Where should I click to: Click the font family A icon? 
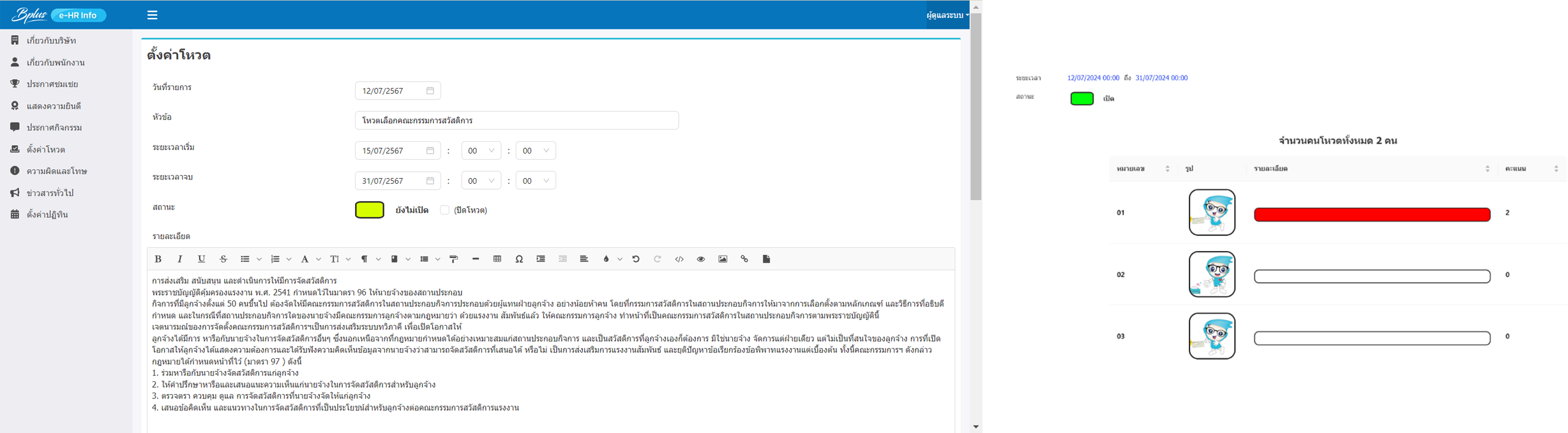pos(305,259)
